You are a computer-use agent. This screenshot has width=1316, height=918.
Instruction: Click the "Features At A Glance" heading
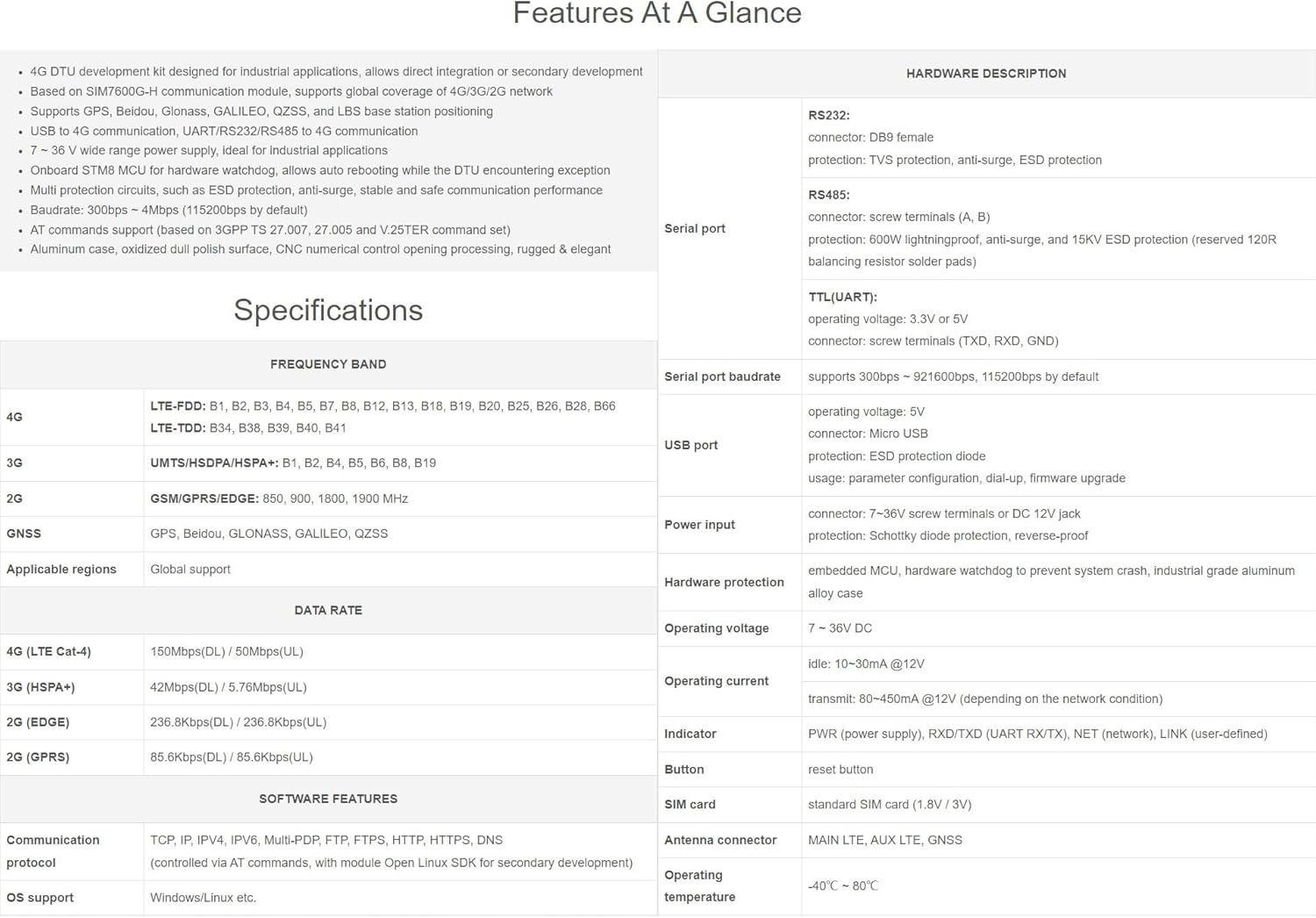(656, 14)
